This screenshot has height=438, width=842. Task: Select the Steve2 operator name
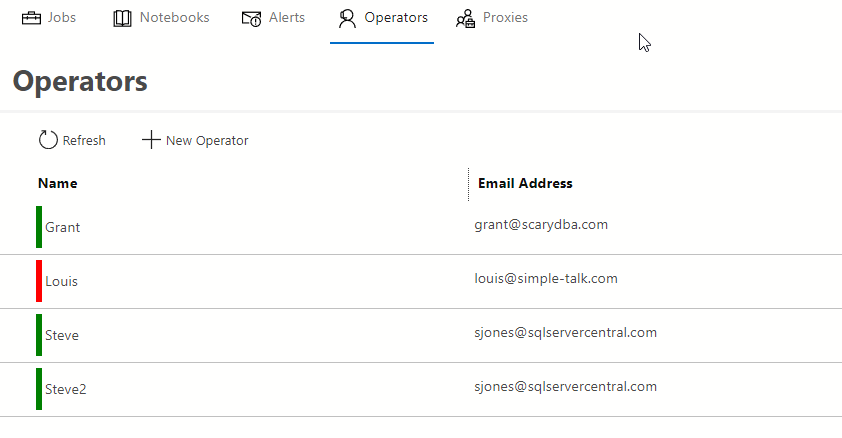coord(66,389)
